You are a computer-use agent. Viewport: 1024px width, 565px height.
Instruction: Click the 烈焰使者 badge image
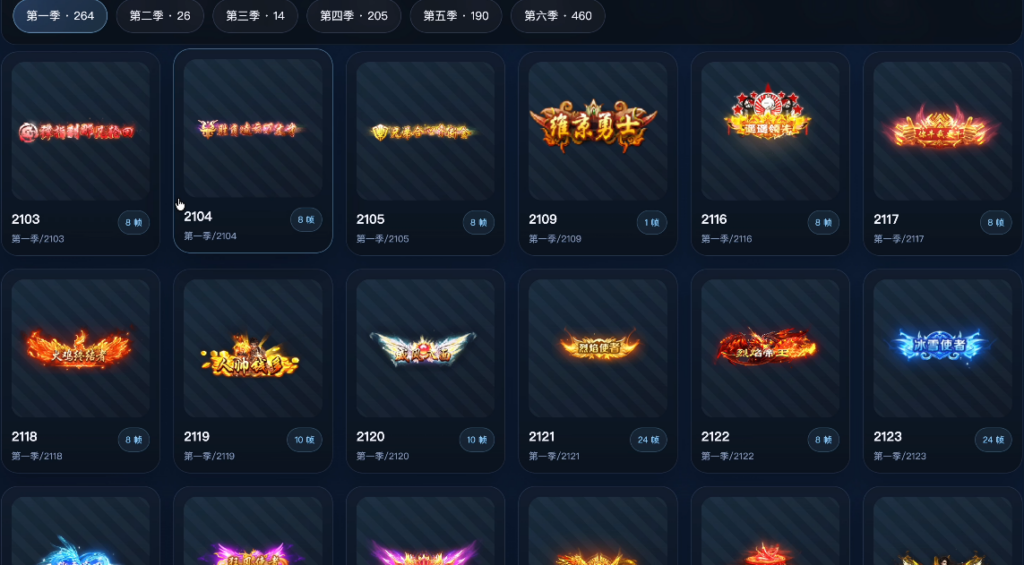click(598, 348)
